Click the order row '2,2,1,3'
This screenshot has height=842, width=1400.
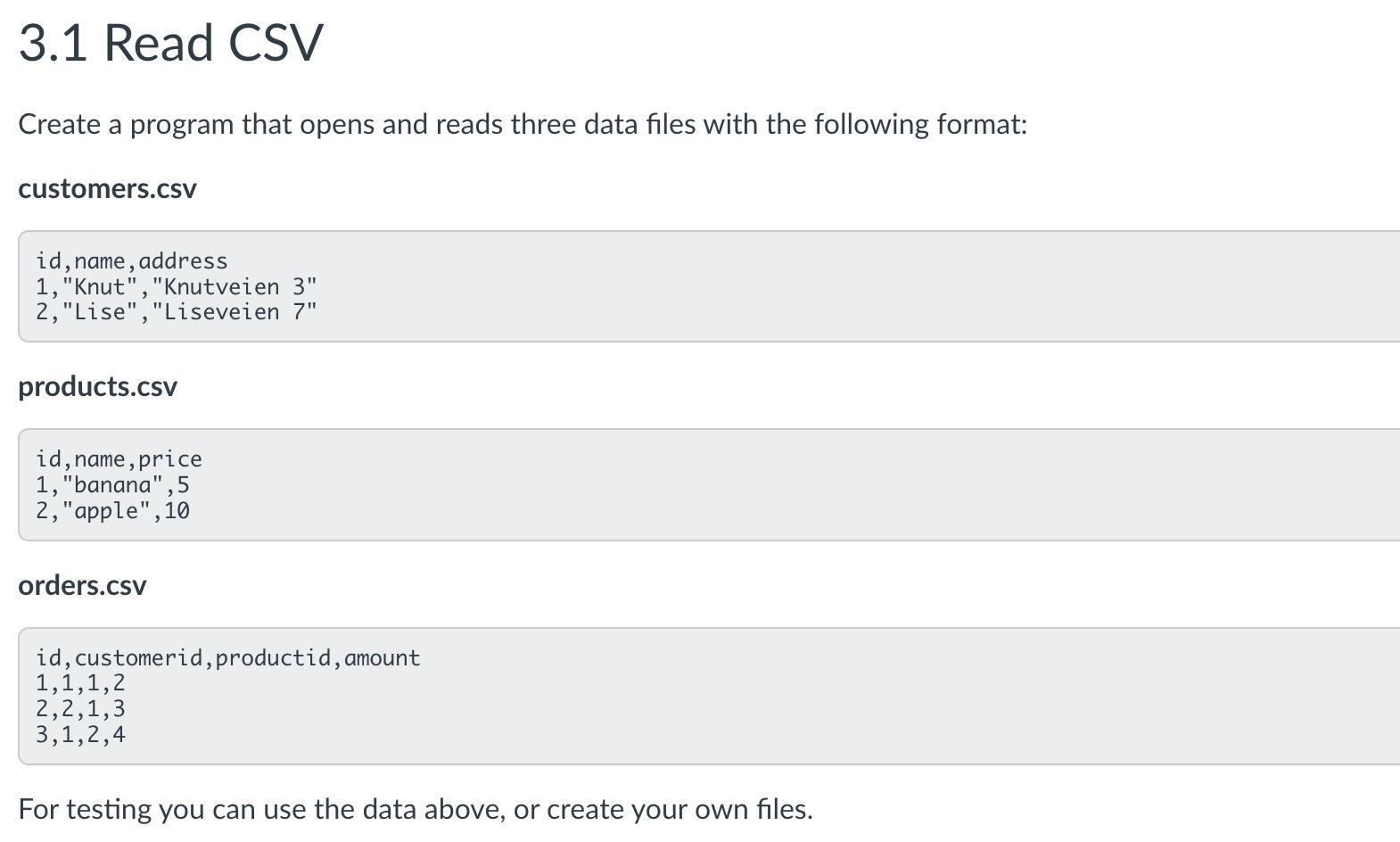pos(80,709)
